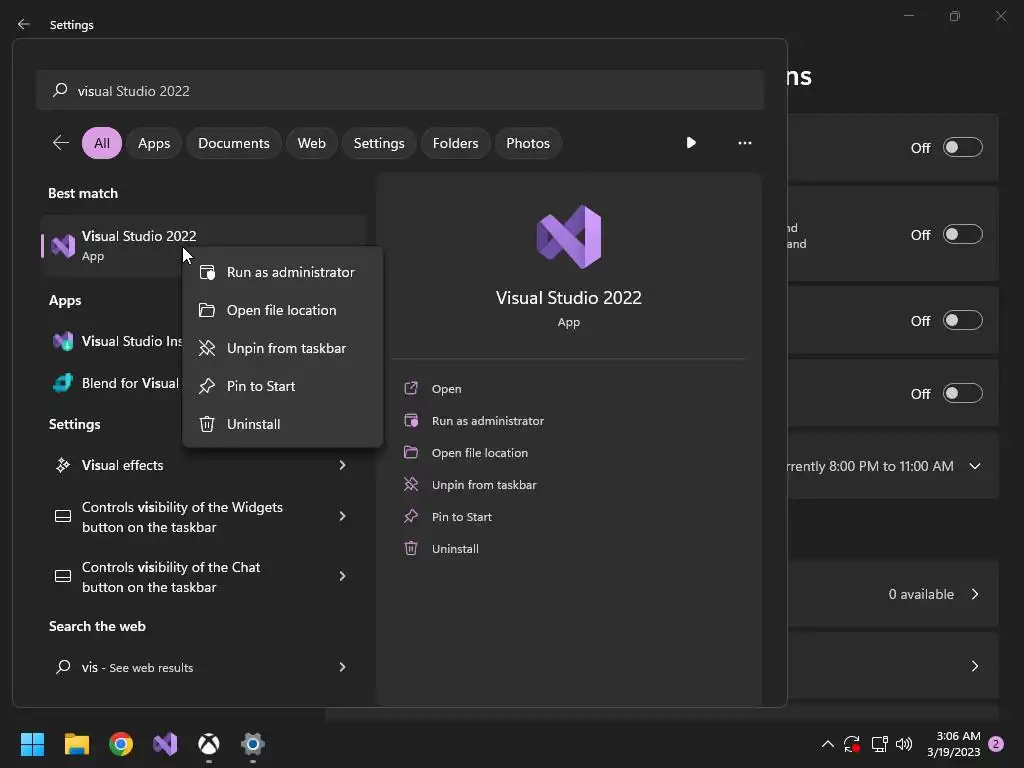This screenshot has width=1024, height=768.
Task: Click the large Visual Studio logo in preview
Action: (x=569, y=237)
